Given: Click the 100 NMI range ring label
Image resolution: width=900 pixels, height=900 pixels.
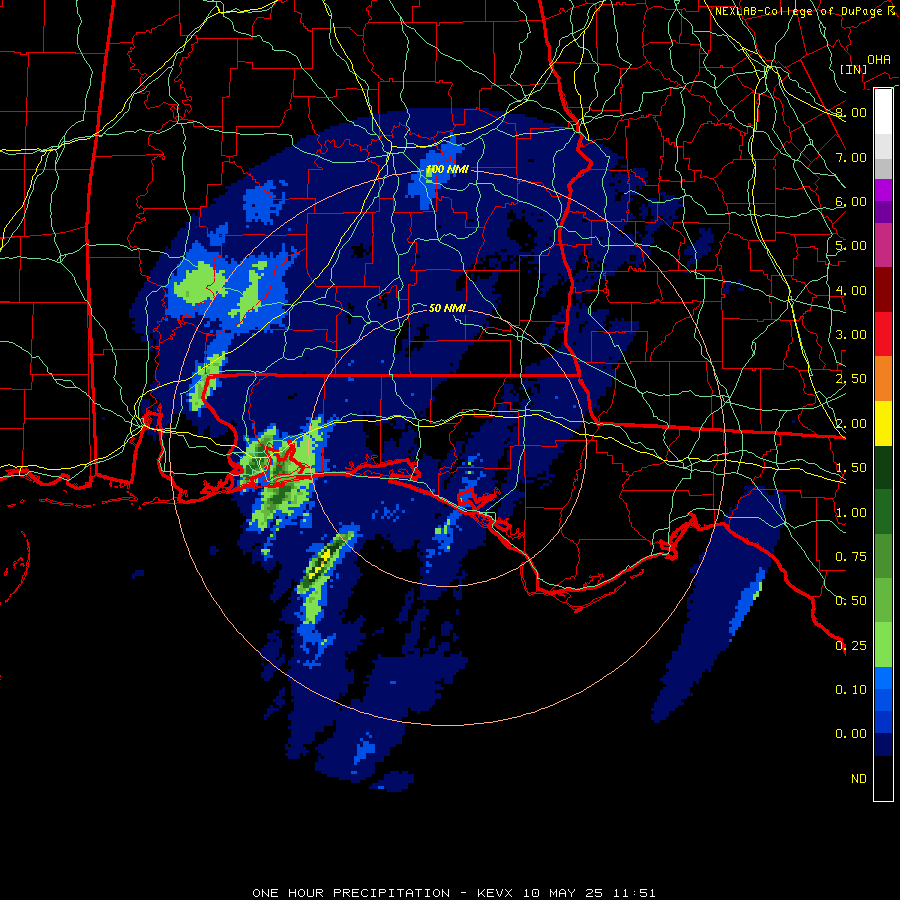Looking at the screenshot, I should [447, 169].
